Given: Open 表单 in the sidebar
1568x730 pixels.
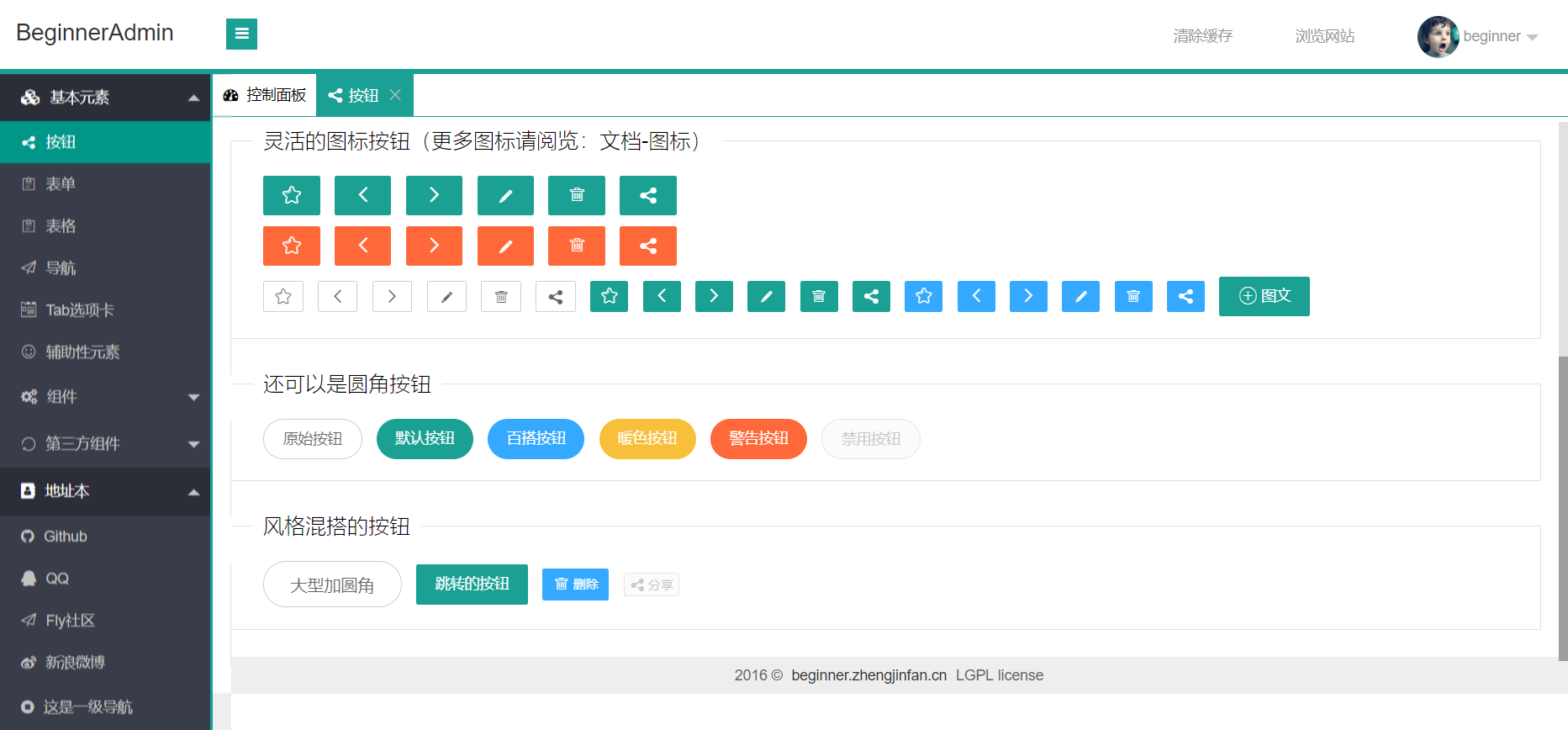Looking at the screenshot, I should (x=61, y=184).
